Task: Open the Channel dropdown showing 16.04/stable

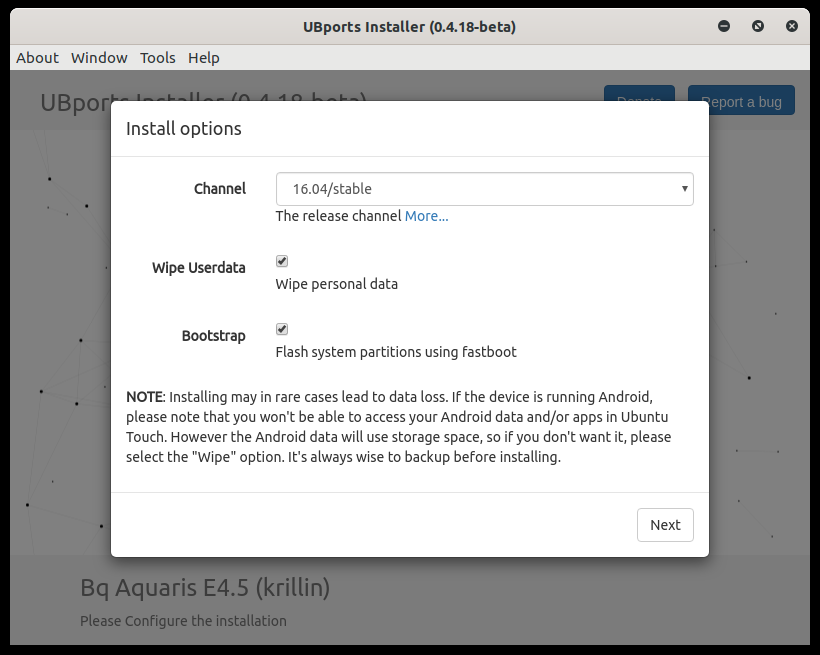Action: (x=484, y=189)
